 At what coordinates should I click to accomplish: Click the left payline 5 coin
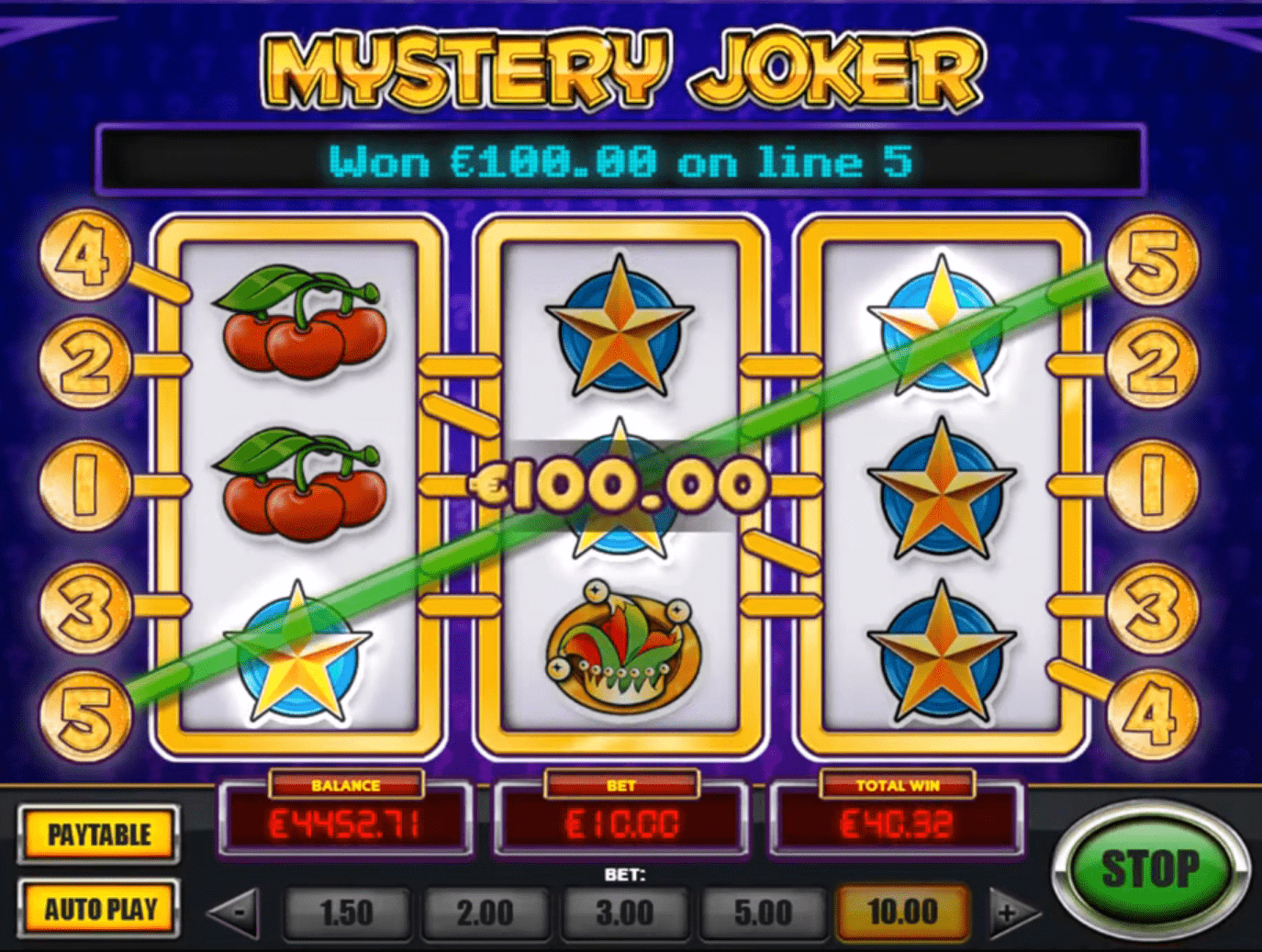pos(86,715)
